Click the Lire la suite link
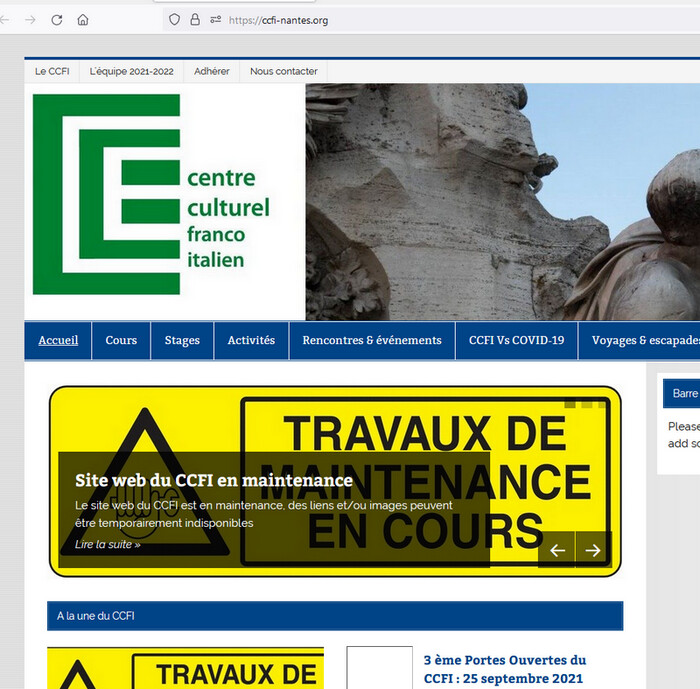The image size is (700, 689). [x=108, y=544]
